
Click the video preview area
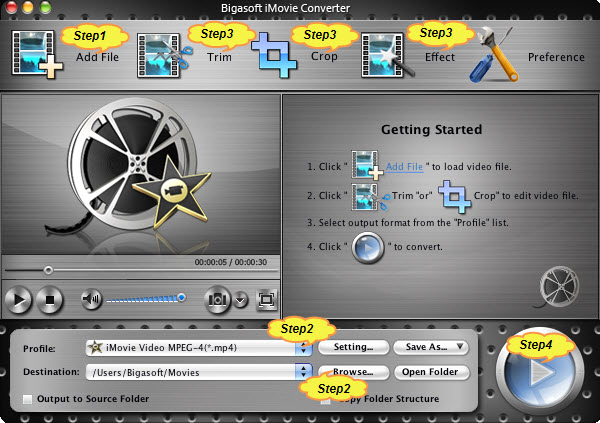(x=141, y=174)
